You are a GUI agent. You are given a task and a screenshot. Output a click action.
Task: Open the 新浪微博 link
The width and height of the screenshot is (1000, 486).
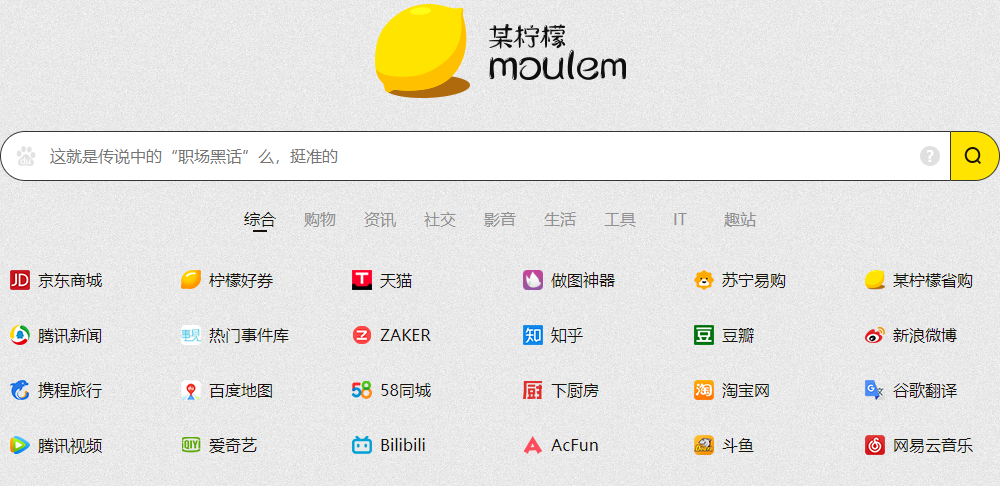pyautogui.click(x=925, y=335)
